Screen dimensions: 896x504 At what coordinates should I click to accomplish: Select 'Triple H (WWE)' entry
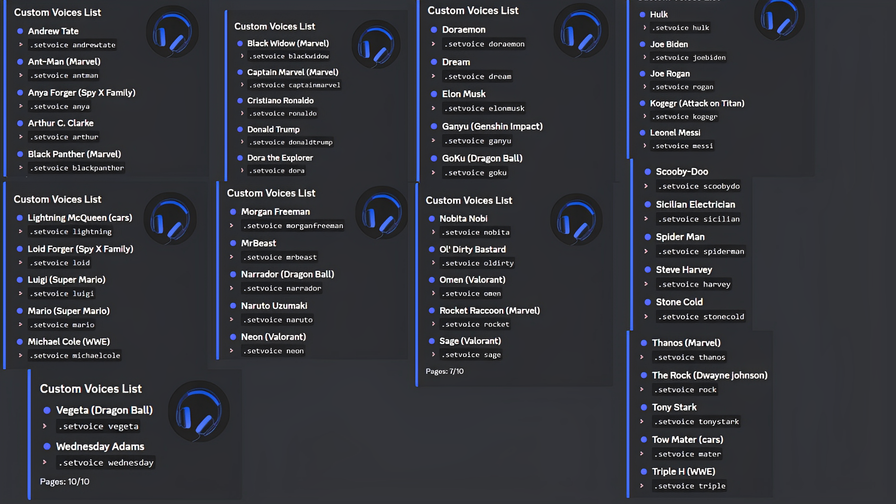pyautogui.click(x=683, y=471)
